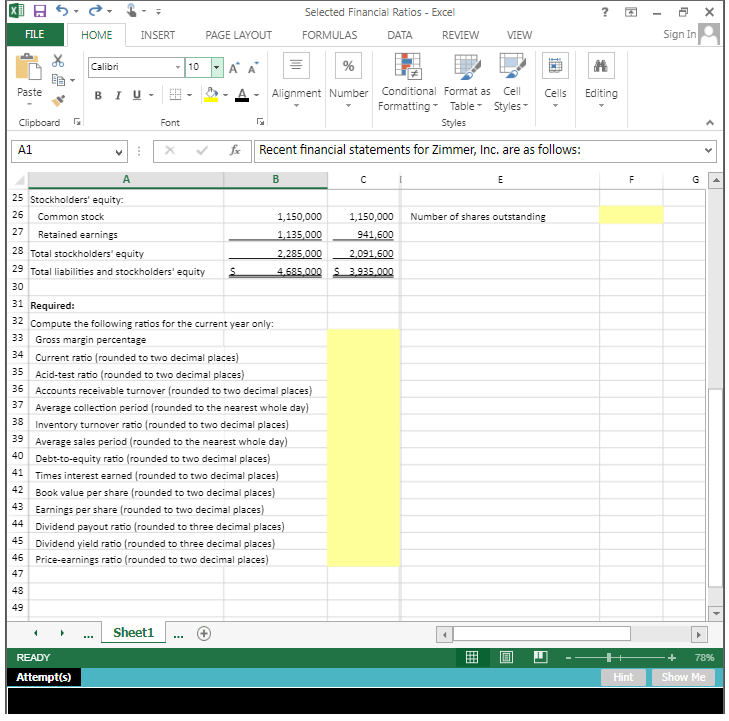Toggle Underline formatting

137,95
